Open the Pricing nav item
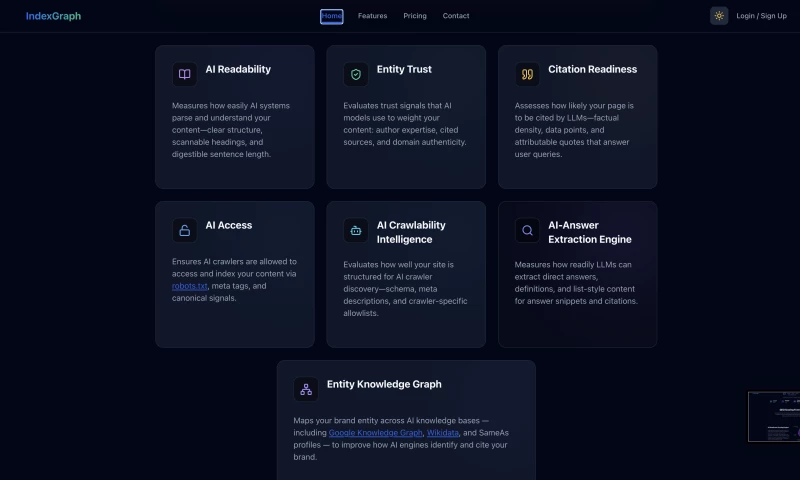 [415, 16]
